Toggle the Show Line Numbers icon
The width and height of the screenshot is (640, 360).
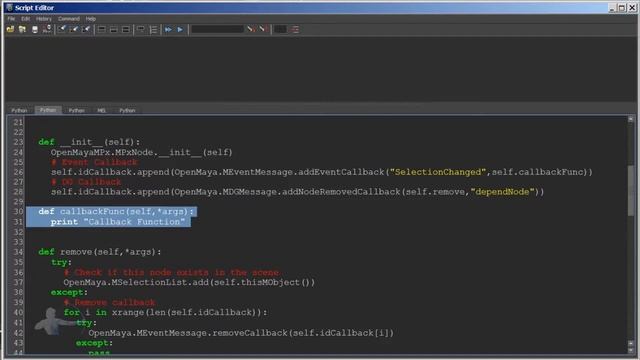[153, 29]
